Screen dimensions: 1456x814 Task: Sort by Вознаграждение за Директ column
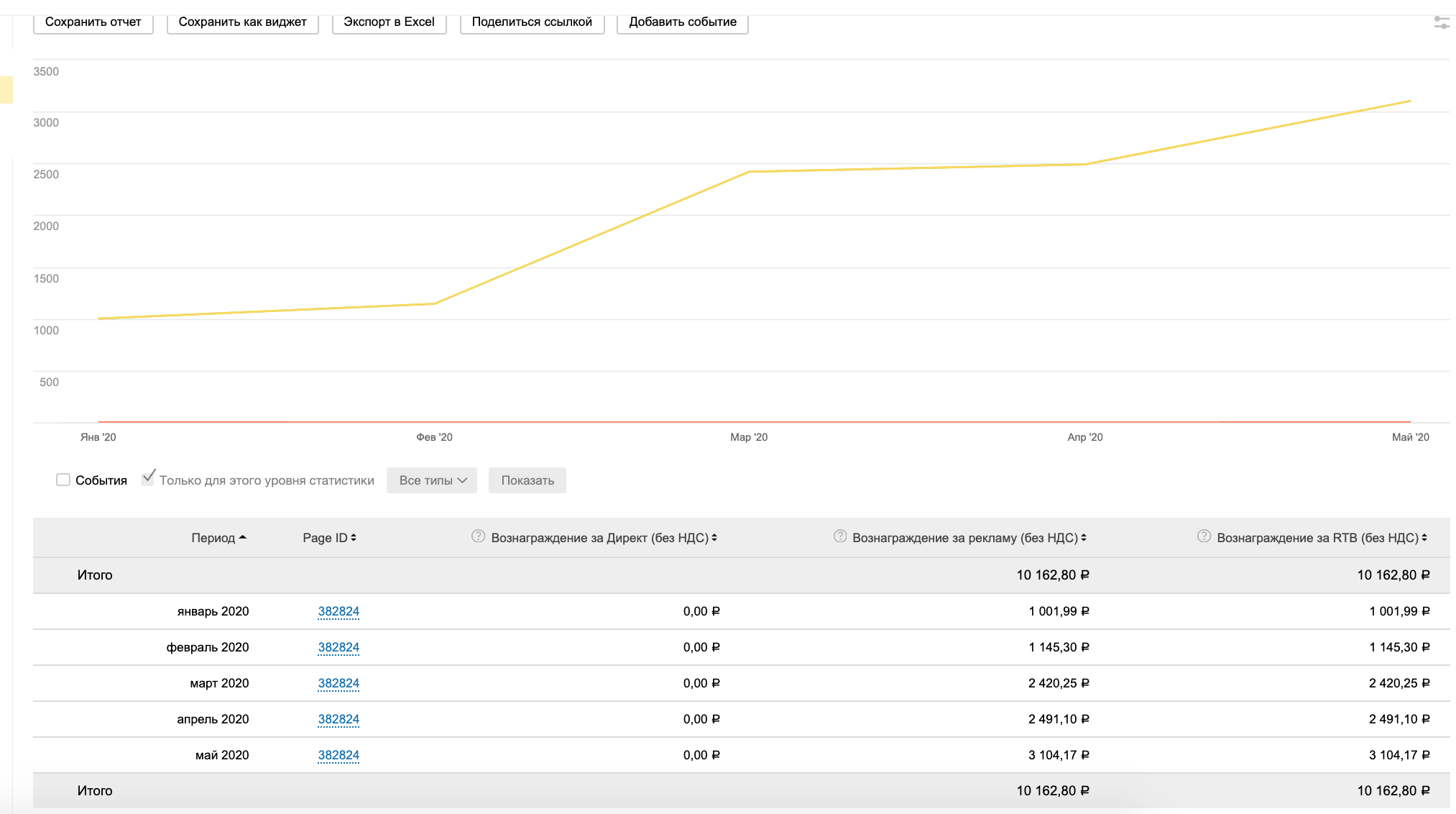pyautogui.click(x=604, y=538)
